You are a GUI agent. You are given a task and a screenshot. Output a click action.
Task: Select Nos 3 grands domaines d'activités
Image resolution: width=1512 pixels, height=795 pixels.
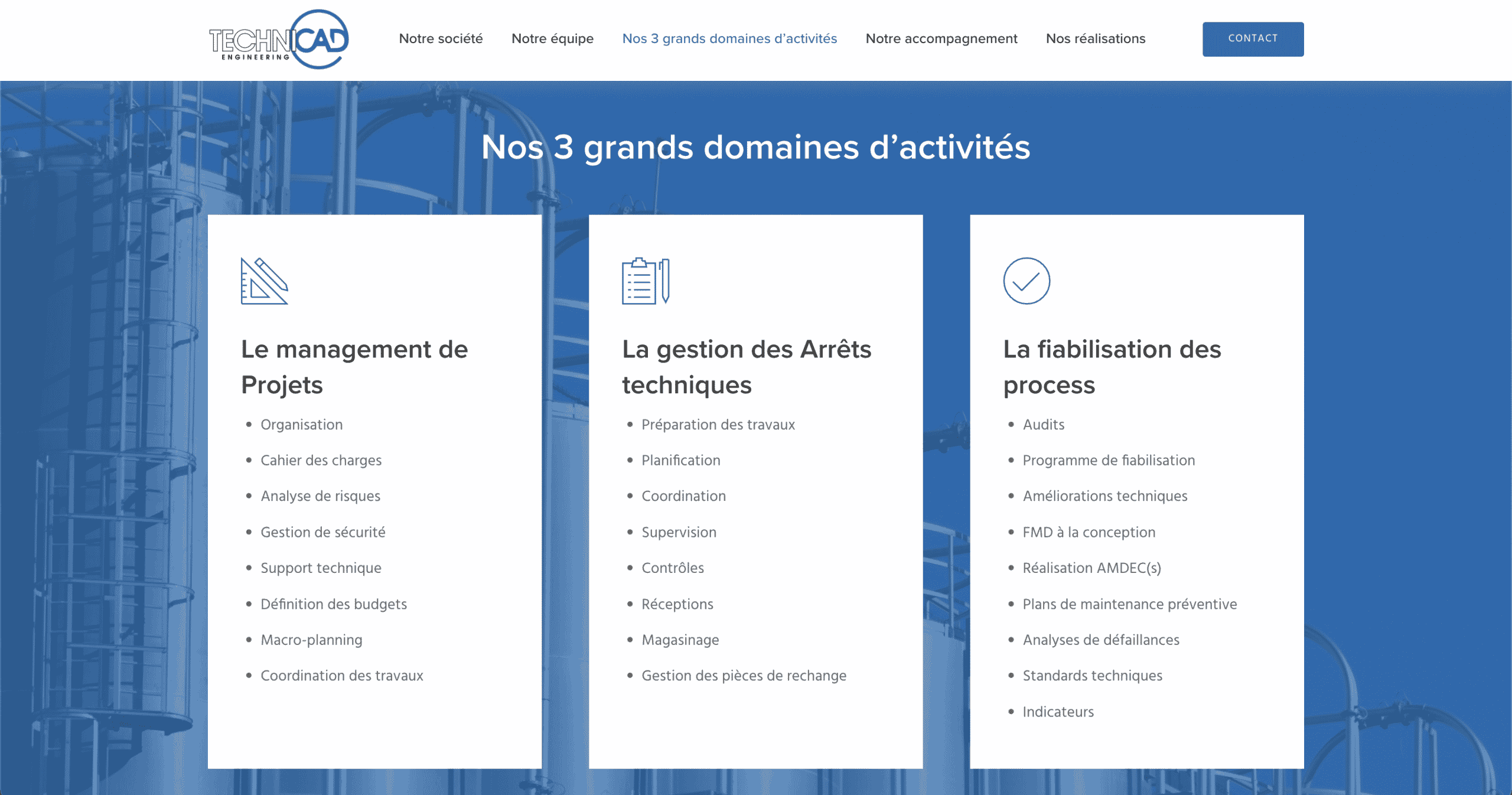(729, 39)
